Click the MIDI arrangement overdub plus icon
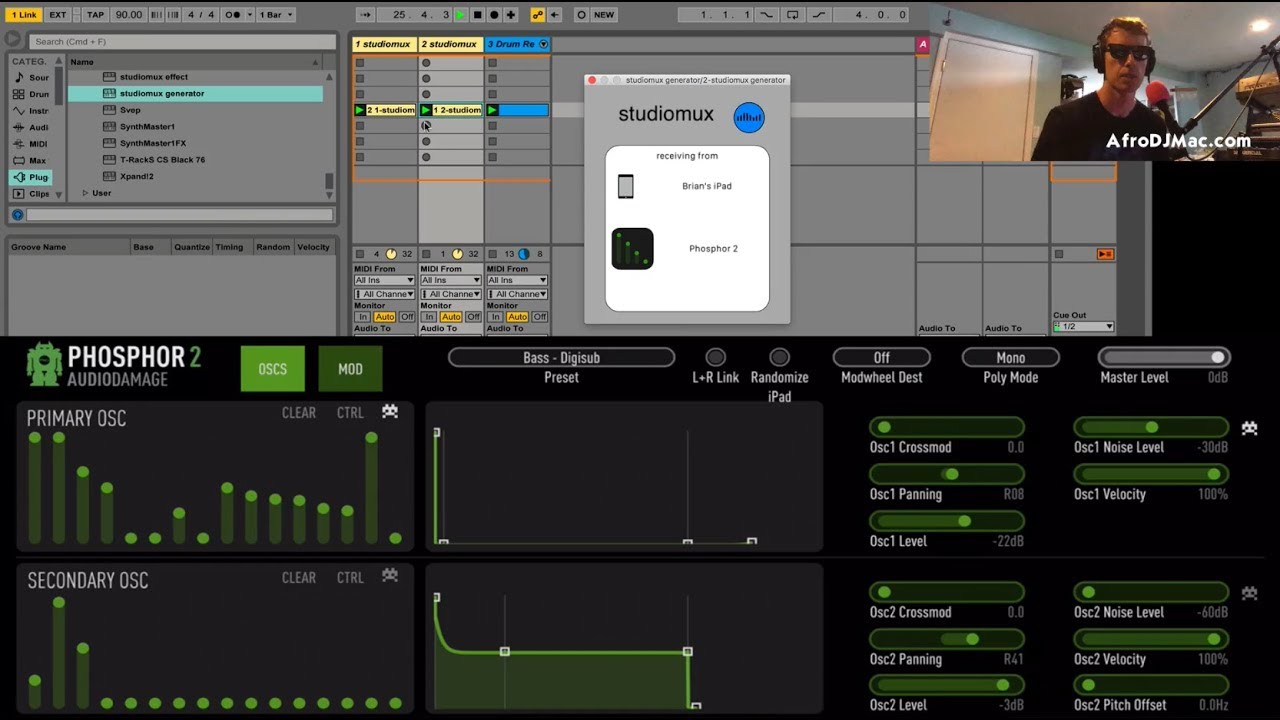This screenshot has width=1280, height=720. point(511,15)
